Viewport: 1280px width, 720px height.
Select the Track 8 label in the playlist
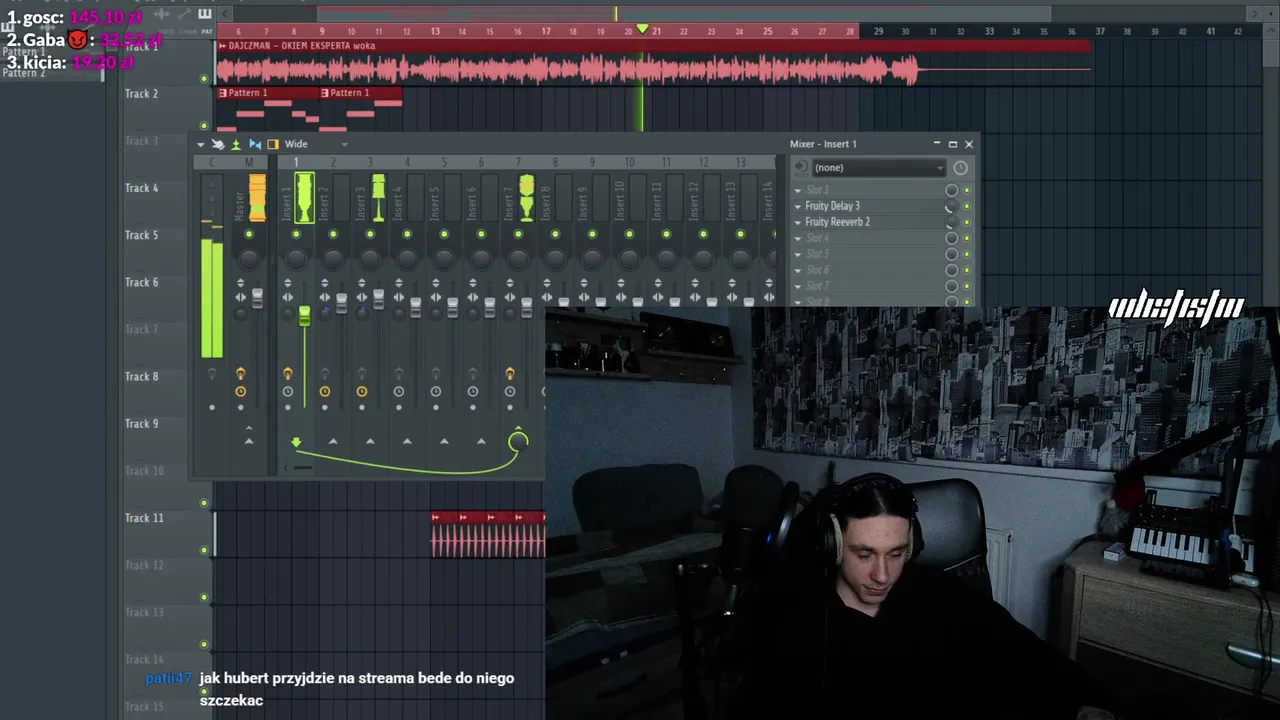pos(141,377)
